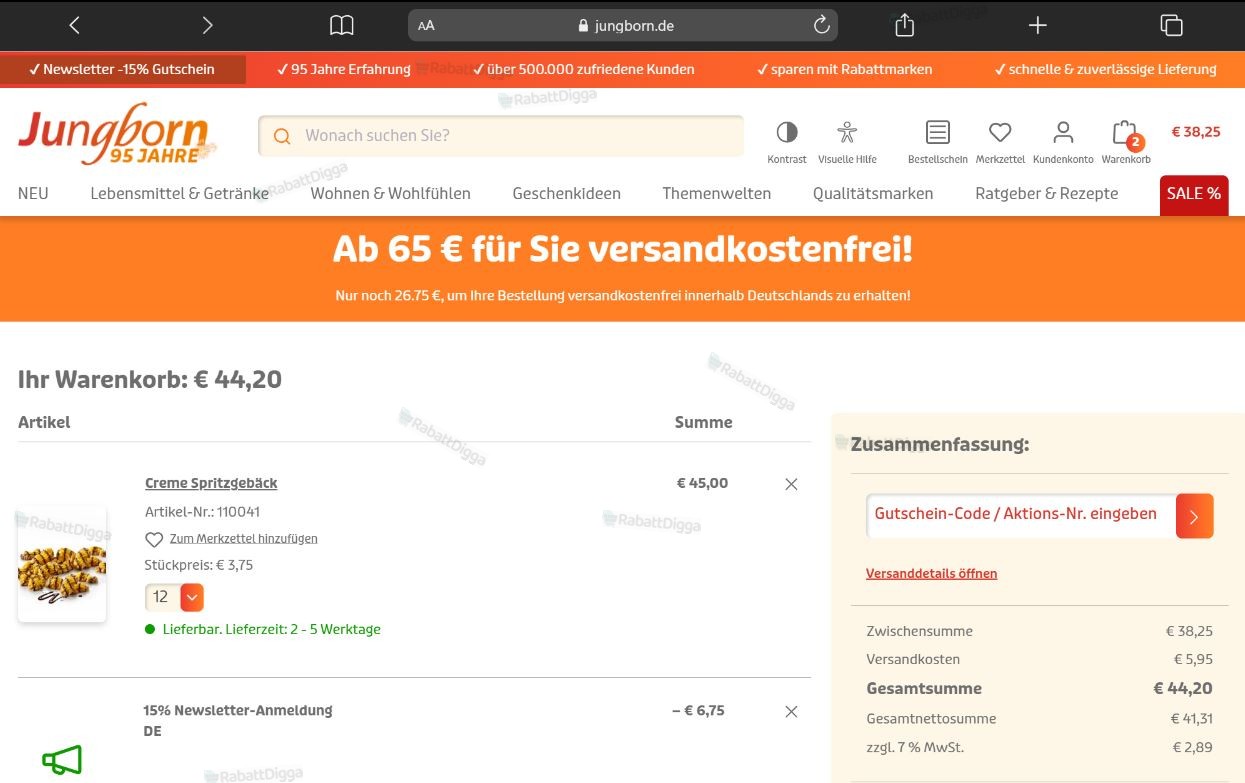
Task: Click '95 Jahre Erfahrung' top bar text
Action: pos(343,69)
